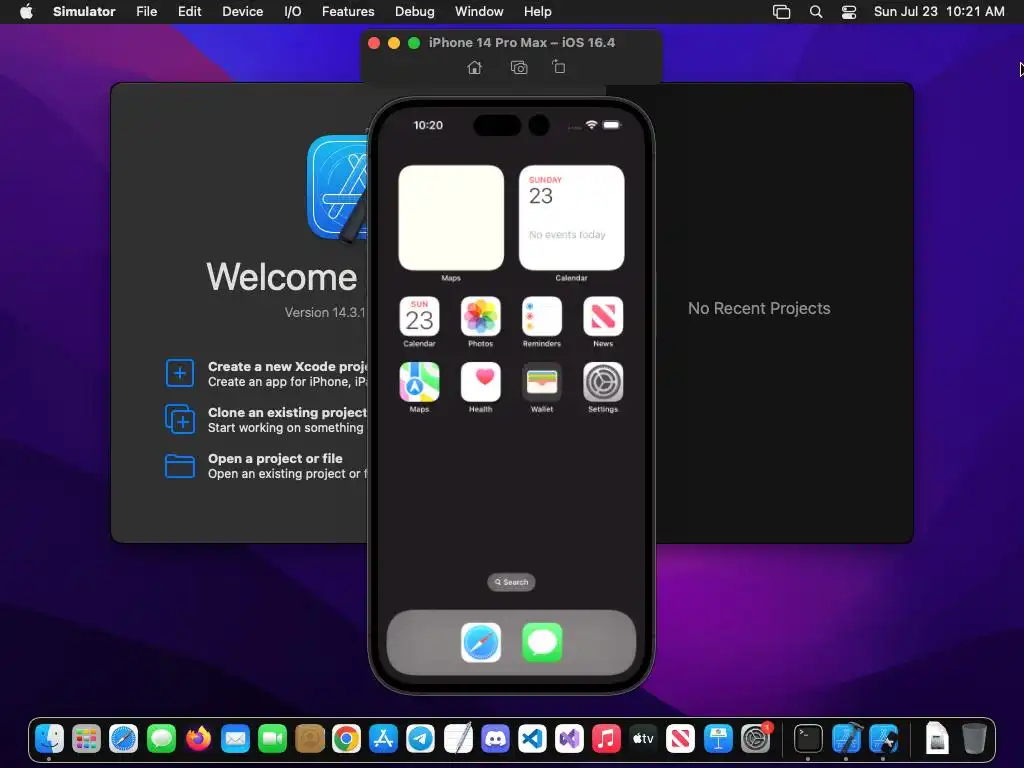
Task: Launch FaceTime from the macOS Dock
Action: pyautogui.click(x=272, y=739)
